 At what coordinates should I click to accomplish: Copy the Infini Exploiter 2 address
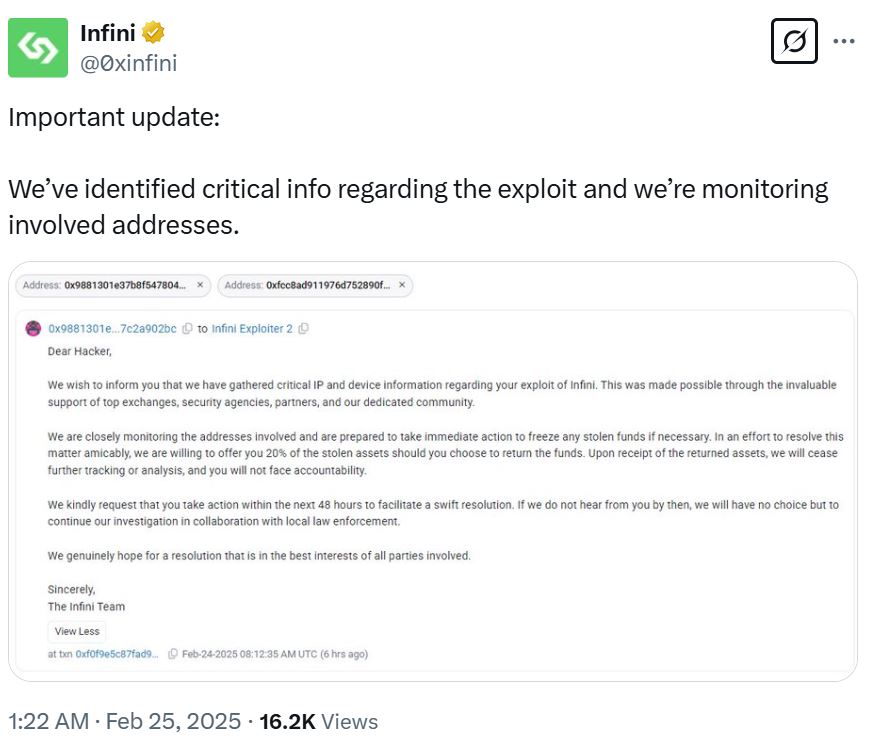pos(304,329)
